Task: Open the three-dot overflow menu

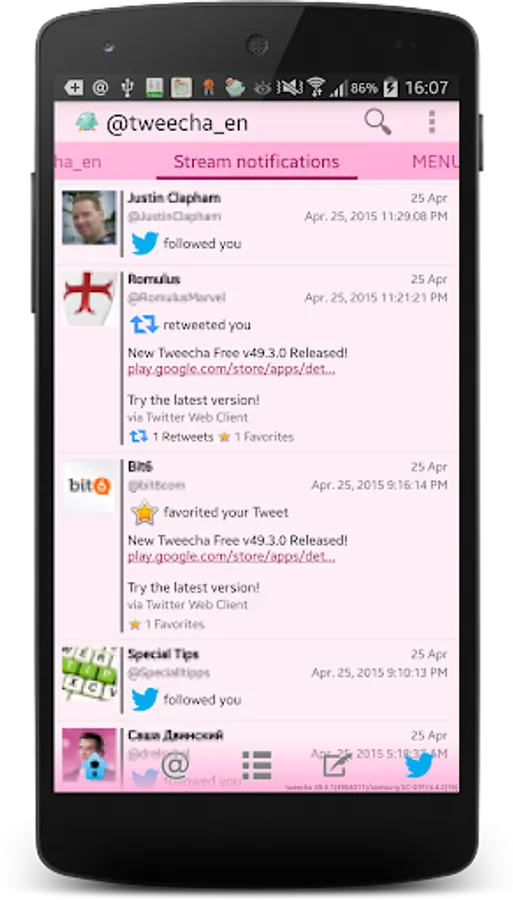Action: (x=432, y=122)
